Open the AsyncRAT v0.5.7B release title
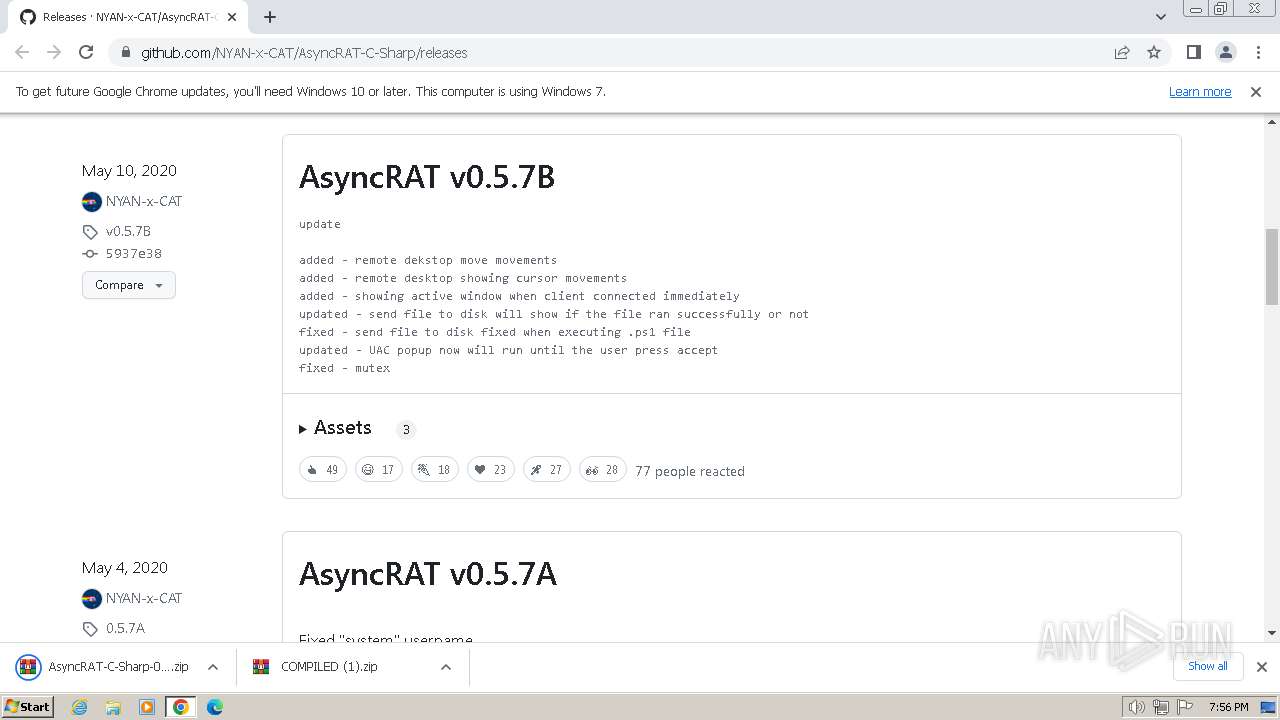The height and width of the screenshot is (720, 1280). click(427, 177)
